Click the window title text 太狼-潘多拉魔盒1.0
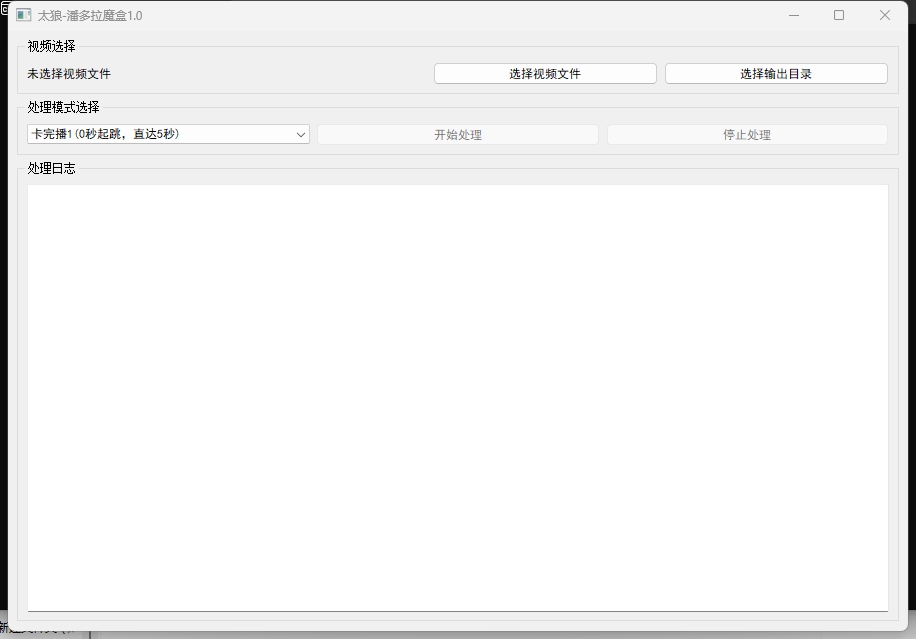This screenshot has width=916, height=639. click(x=90, y=15)
